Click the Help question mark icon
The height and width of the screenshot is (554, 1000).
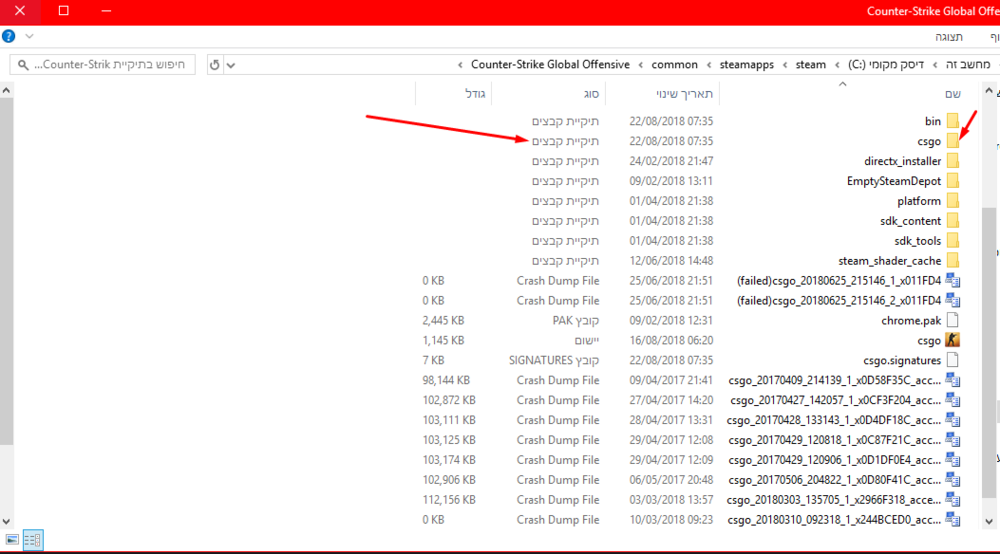(9, 36)
